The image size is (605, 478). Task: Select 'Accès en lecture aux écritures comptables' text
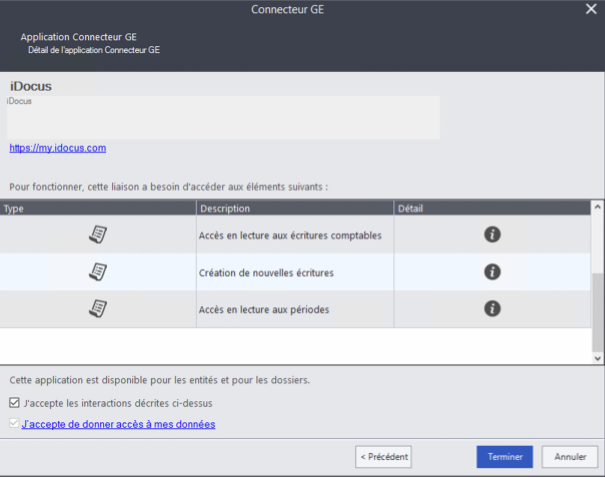tap(290, 235)
